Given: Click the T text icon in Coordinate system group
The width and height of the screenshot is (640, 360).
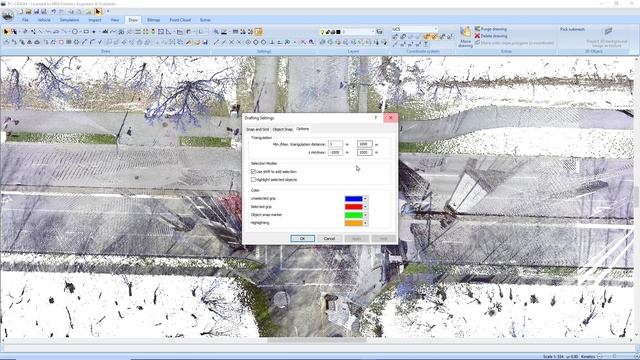Looking at the screenshot, I should pyautogui.click(x=426, y=44).
